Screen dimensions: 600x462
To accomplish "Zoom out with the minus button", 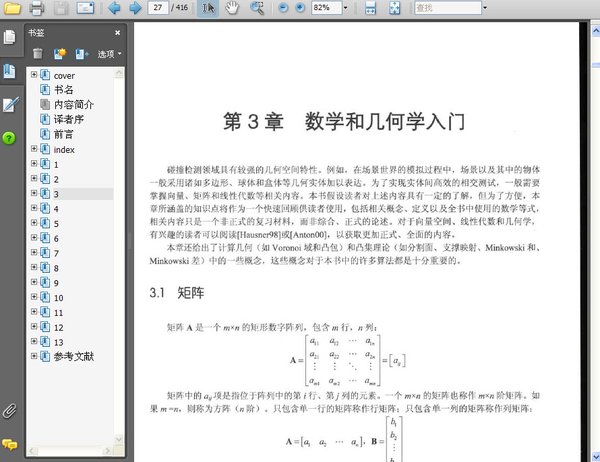I will 283,8.
